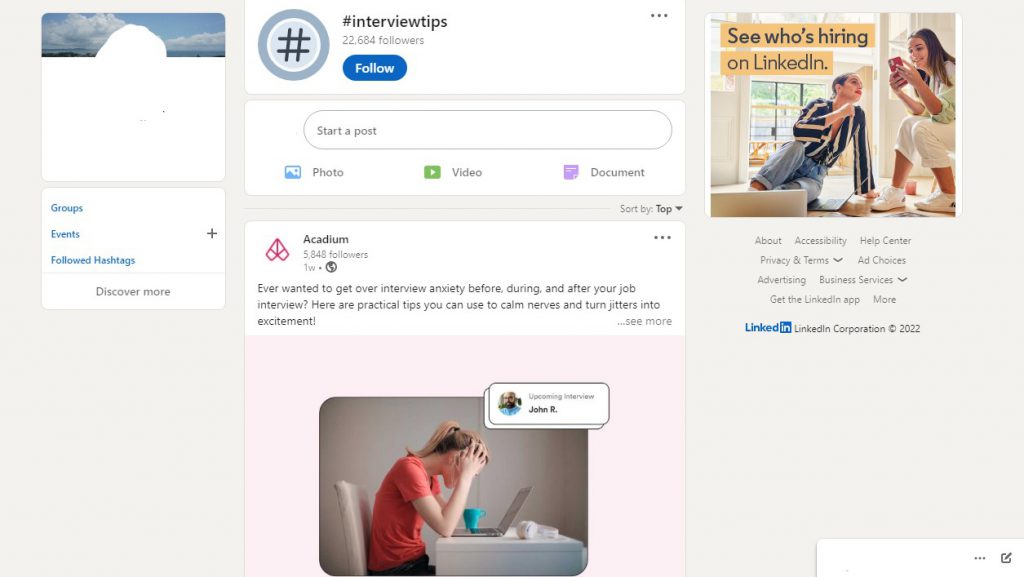
Task: Click the hashtag symbol avatar
Action: pos(293,45)
